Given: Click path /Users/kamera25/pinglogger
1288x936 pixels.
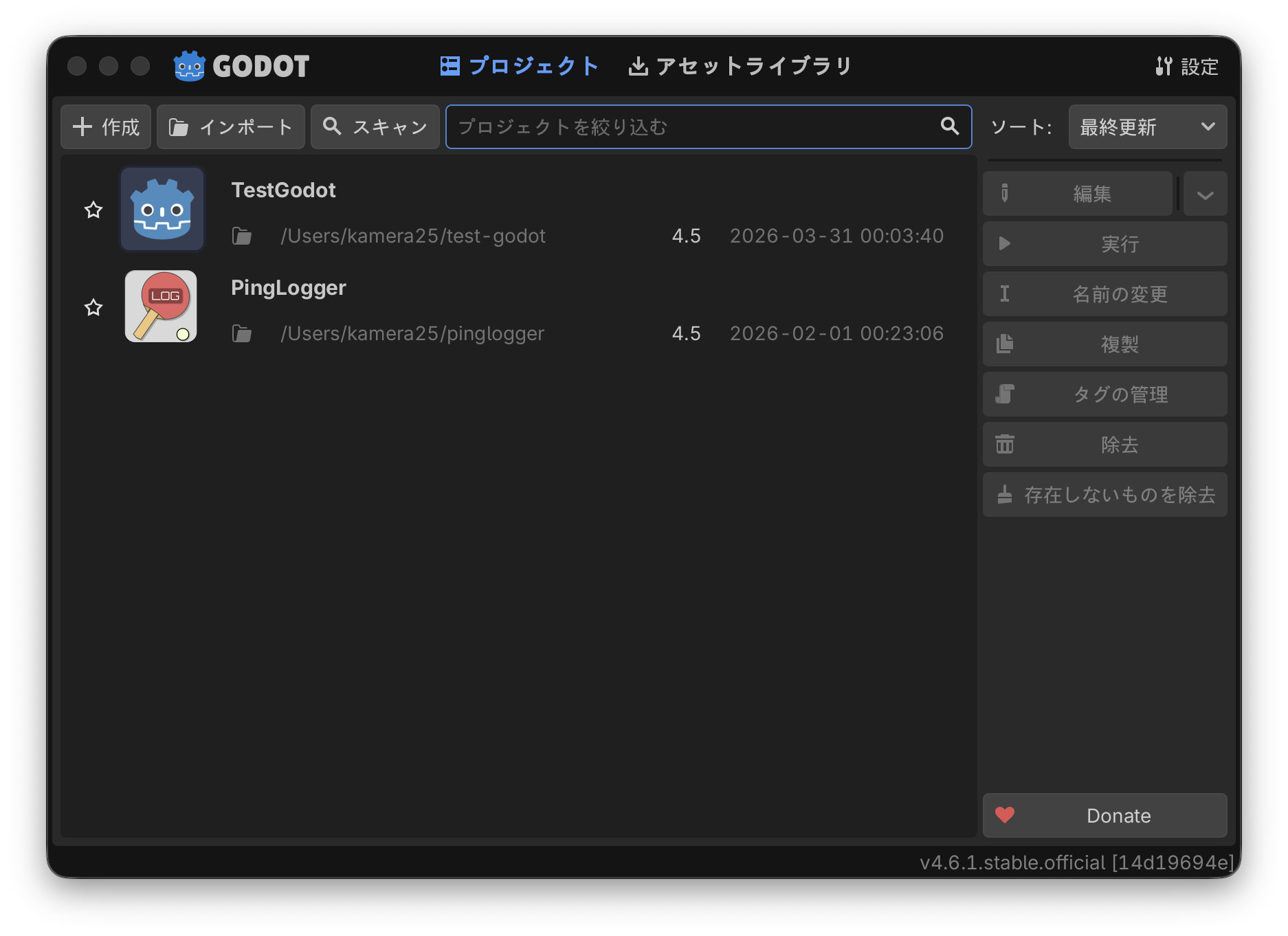Looking at the screenshot, I should tap(412, 334).
